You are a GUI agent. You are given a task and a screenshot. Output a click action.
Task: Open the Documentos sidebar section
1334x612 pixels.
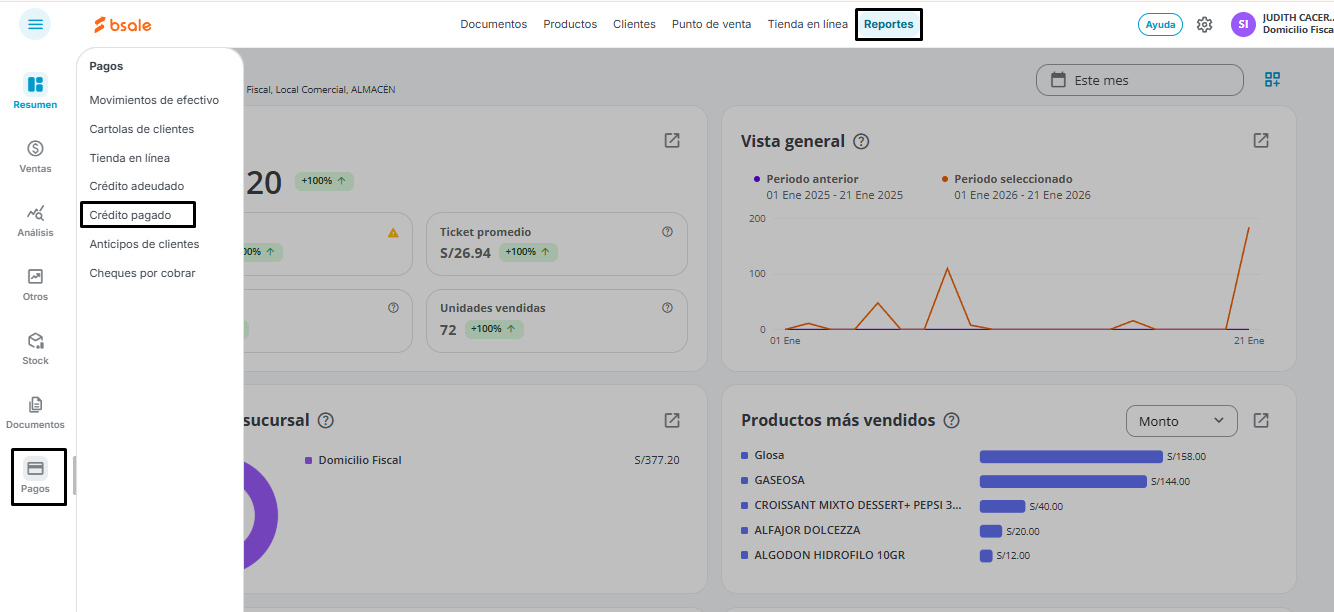(35, 411)
